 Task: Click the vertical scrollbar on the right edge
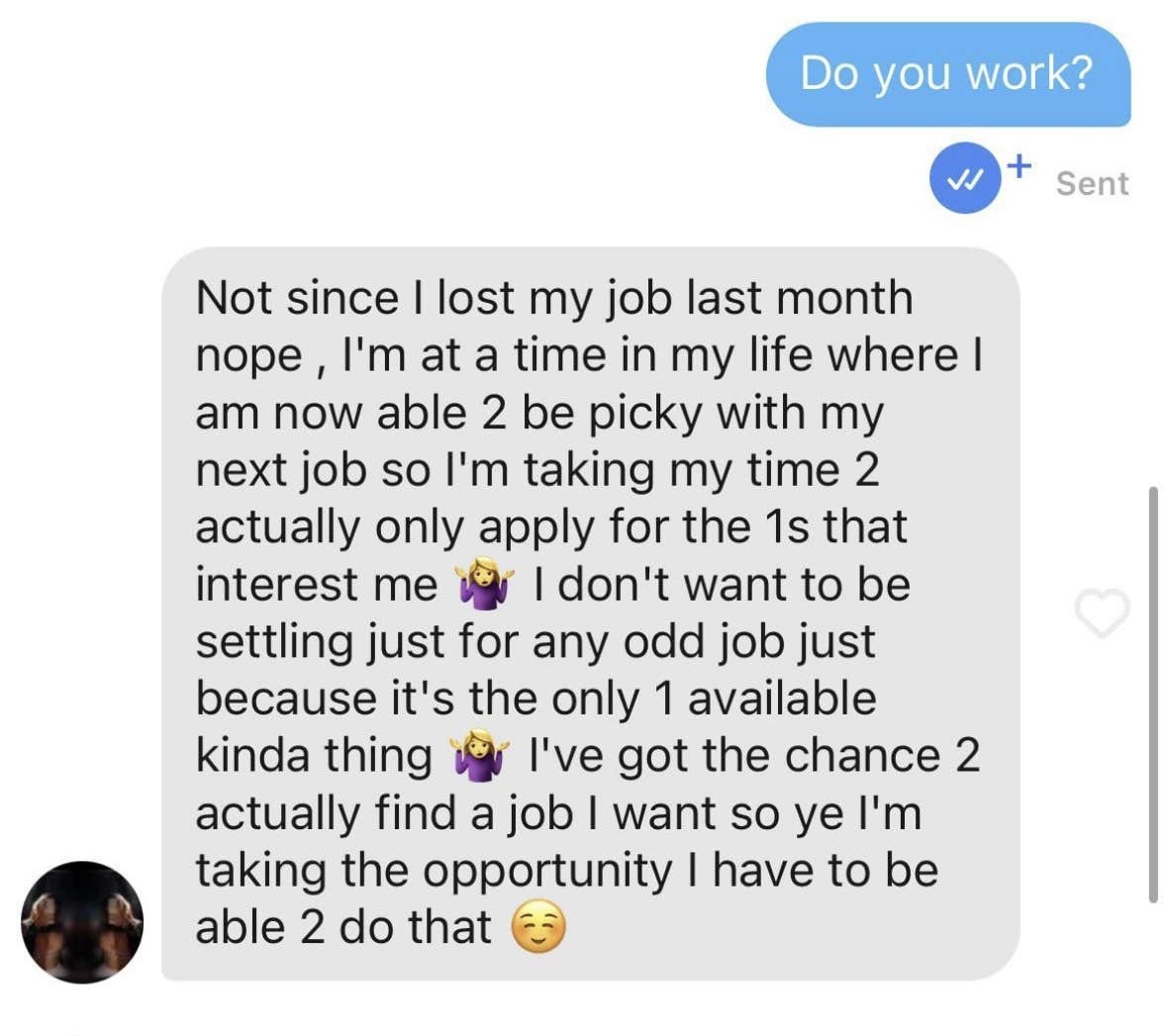[x=1153, y=693]
